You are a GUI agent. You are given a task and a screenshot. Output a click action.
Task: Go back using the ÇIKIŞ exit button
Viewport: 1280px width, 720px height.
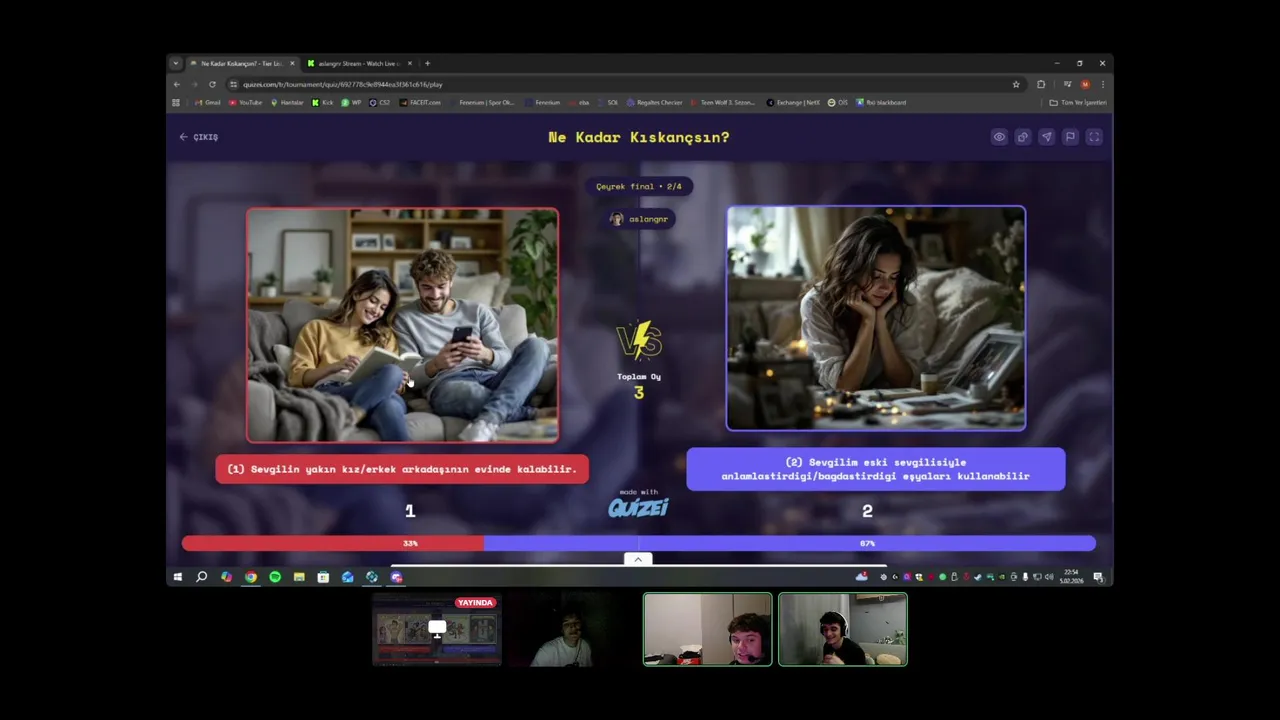click(199, 137)
